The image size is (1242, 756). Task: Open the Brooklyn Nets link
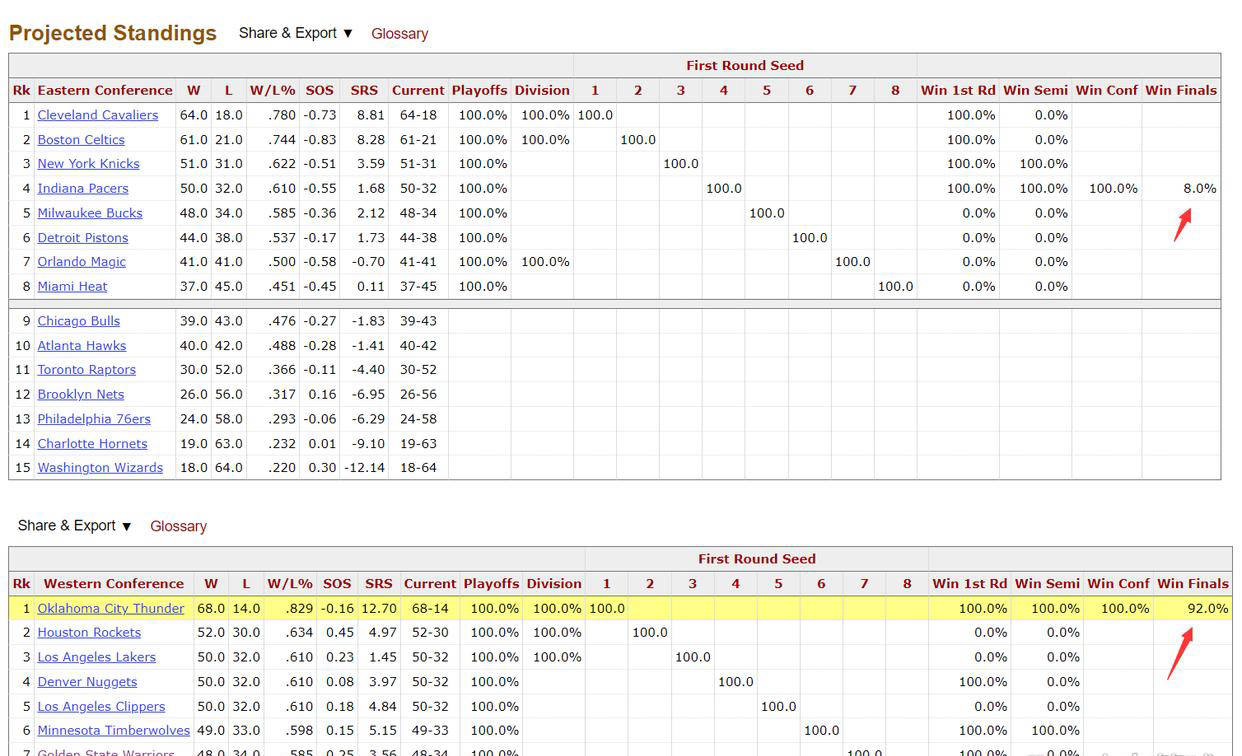81,394
